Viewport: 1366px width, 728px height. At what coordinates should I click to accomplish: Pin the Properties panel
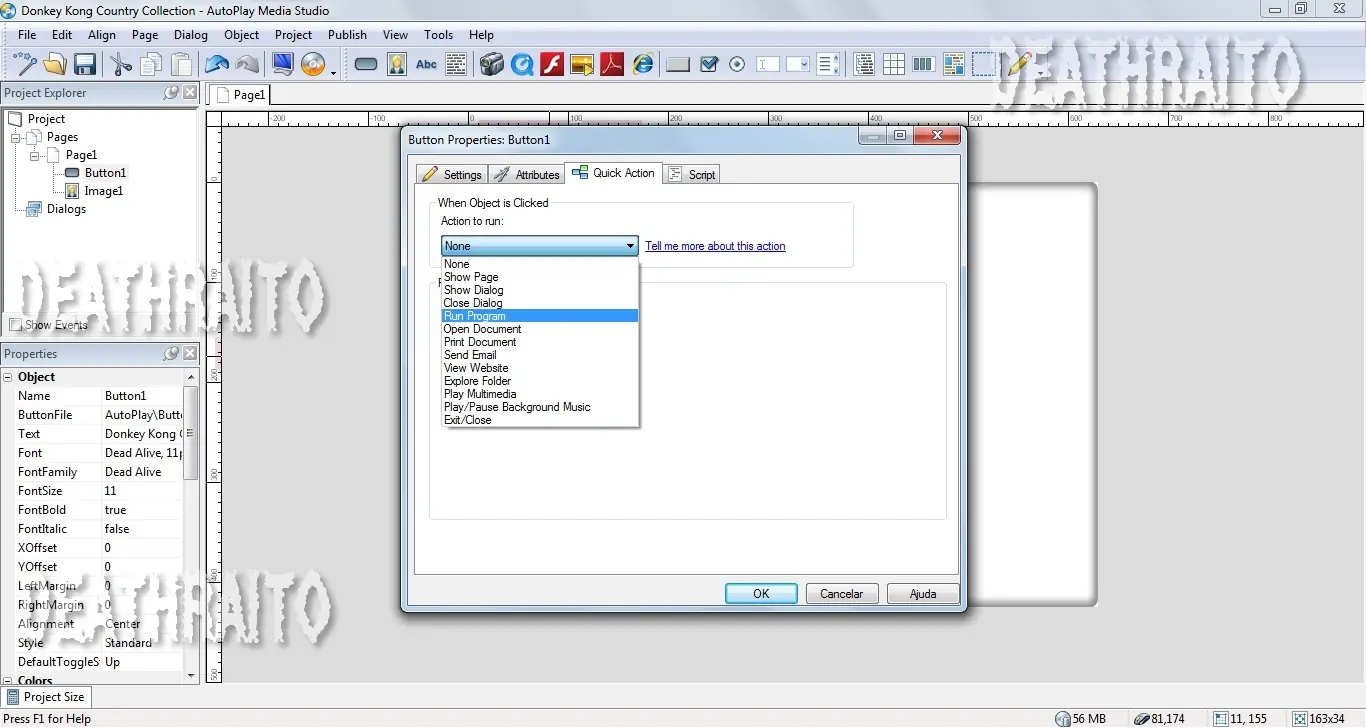171,354
